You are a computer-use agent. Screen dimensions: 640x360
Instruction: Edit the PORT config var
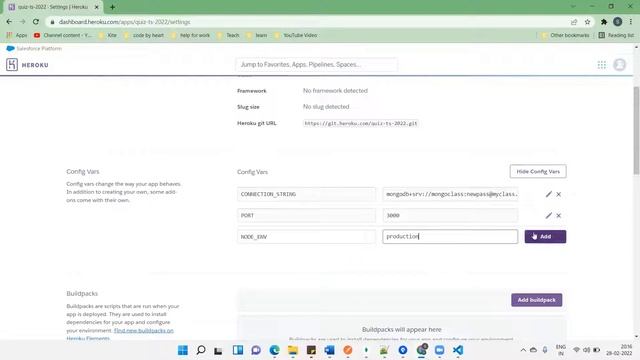click(x=549, y=216)
